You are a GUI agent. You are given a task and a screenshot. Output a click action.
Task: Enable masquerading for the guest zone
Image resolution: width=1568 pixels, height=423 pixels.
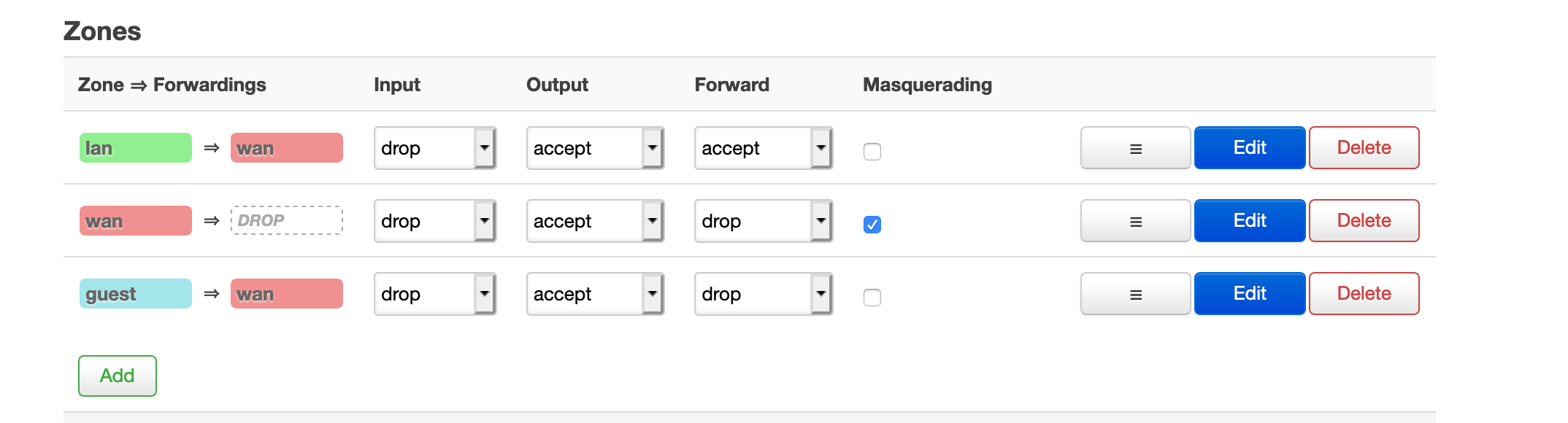click(x=872, y=298)
